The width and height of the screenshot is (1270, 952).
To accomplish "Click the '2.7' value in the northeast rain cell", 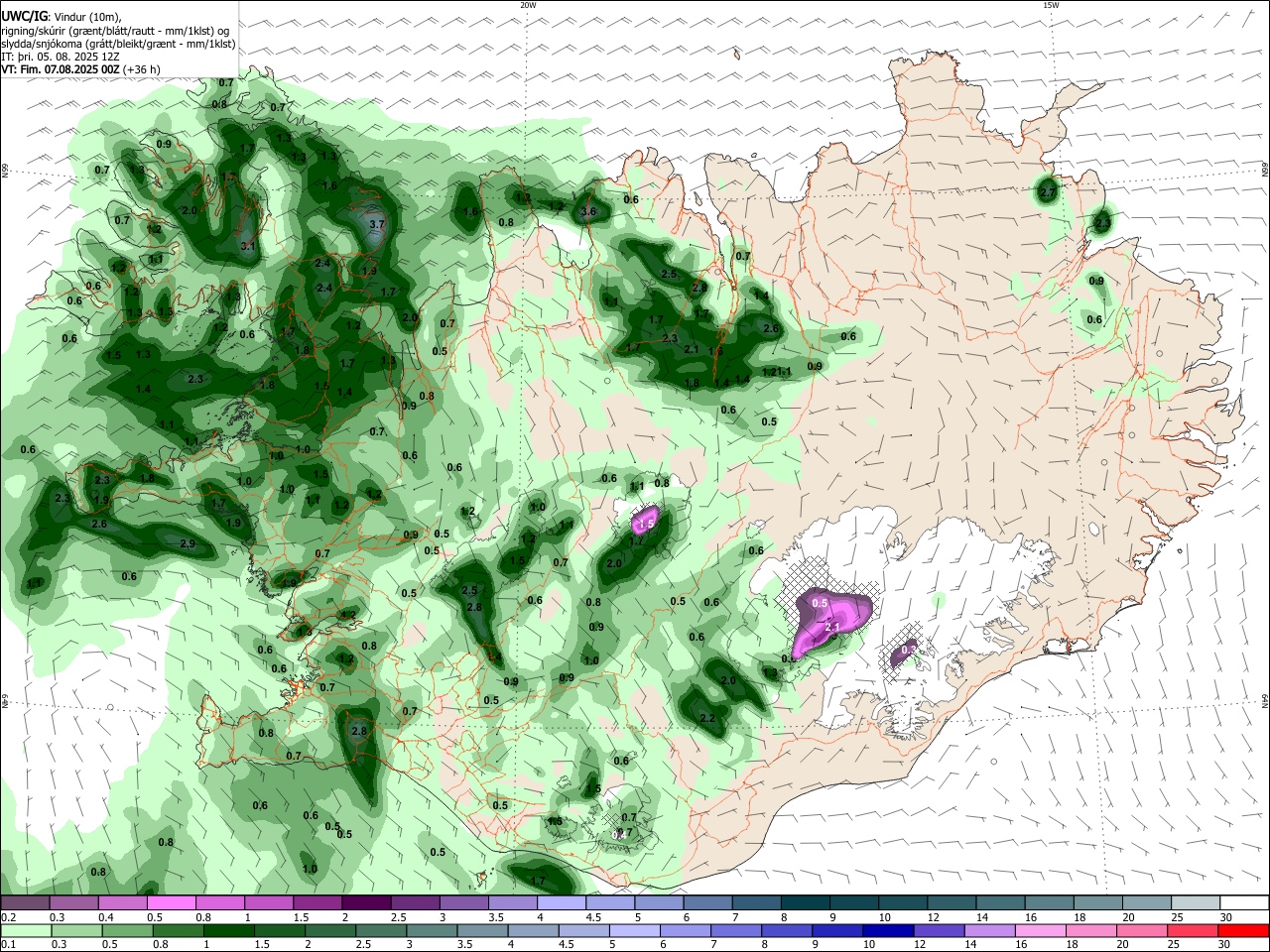I will [1047, 191].
